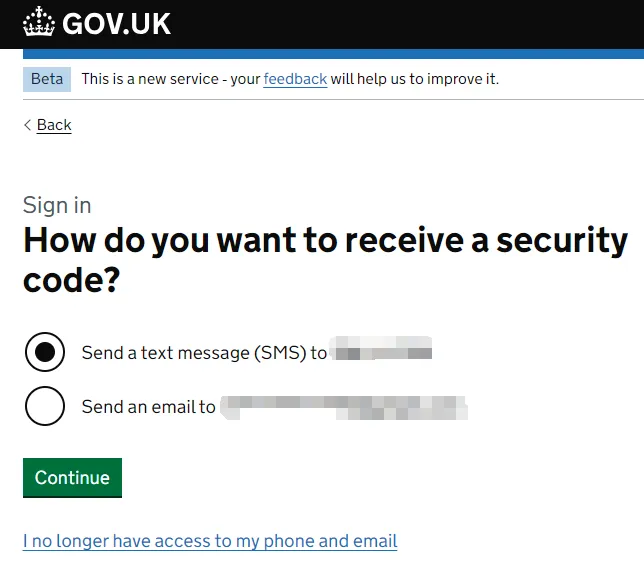
Task: Click the 'This is a new service' banner text
Action: point(150,79)
